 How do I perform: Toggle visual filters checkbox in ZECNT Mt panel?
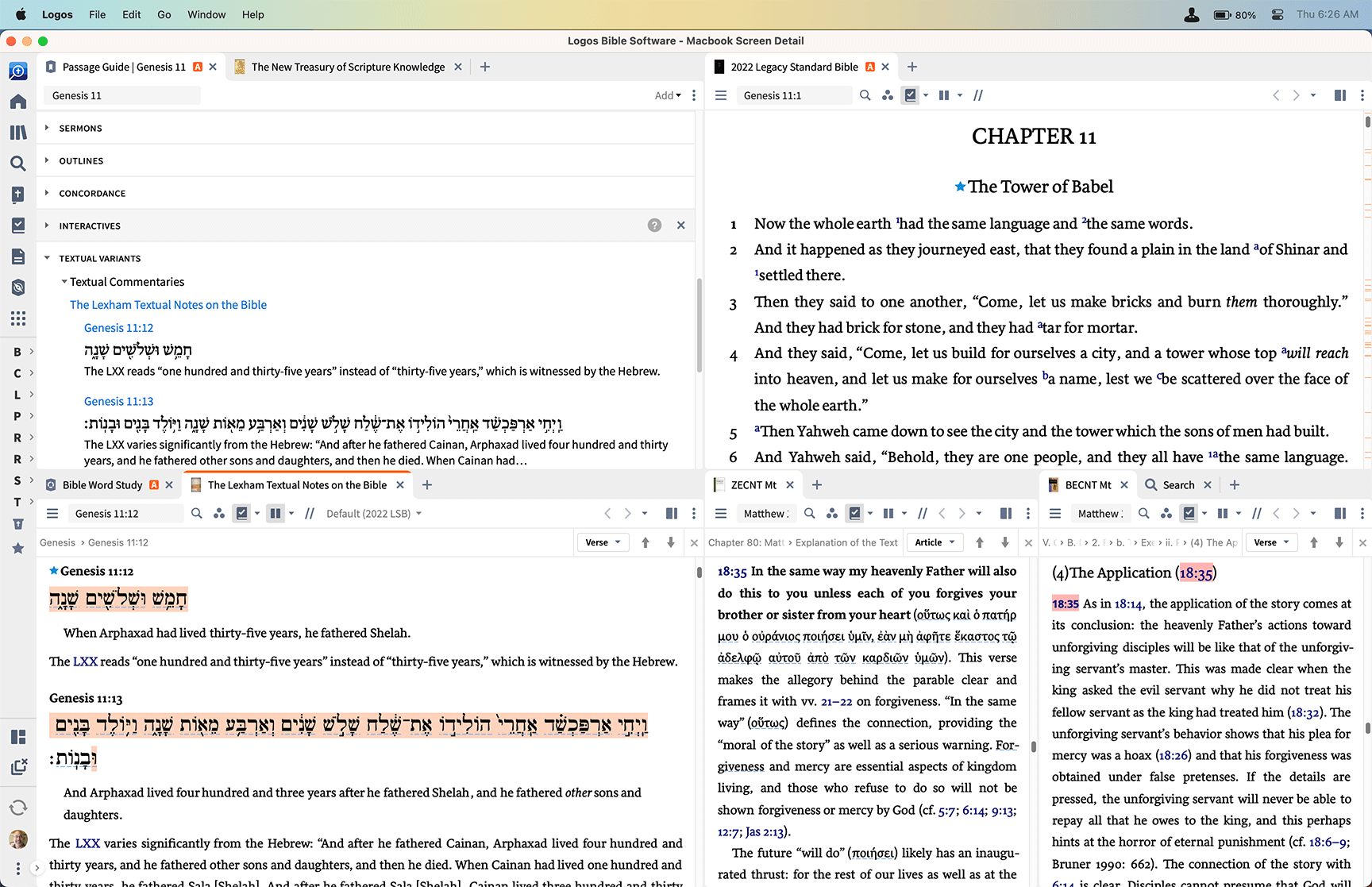[x=855, y=514]
